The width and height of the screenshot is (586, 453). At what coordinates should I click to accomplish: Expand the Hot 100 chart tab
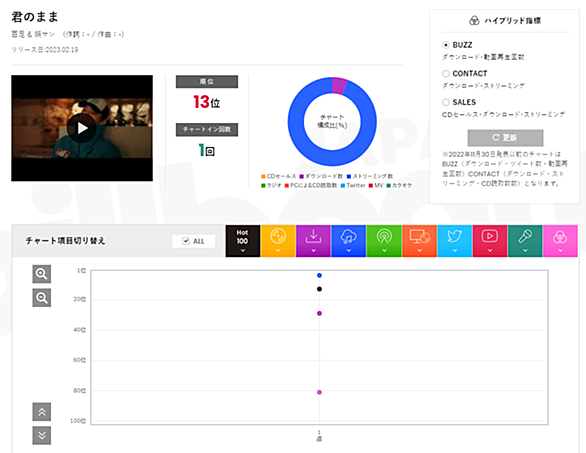point(243,241)
